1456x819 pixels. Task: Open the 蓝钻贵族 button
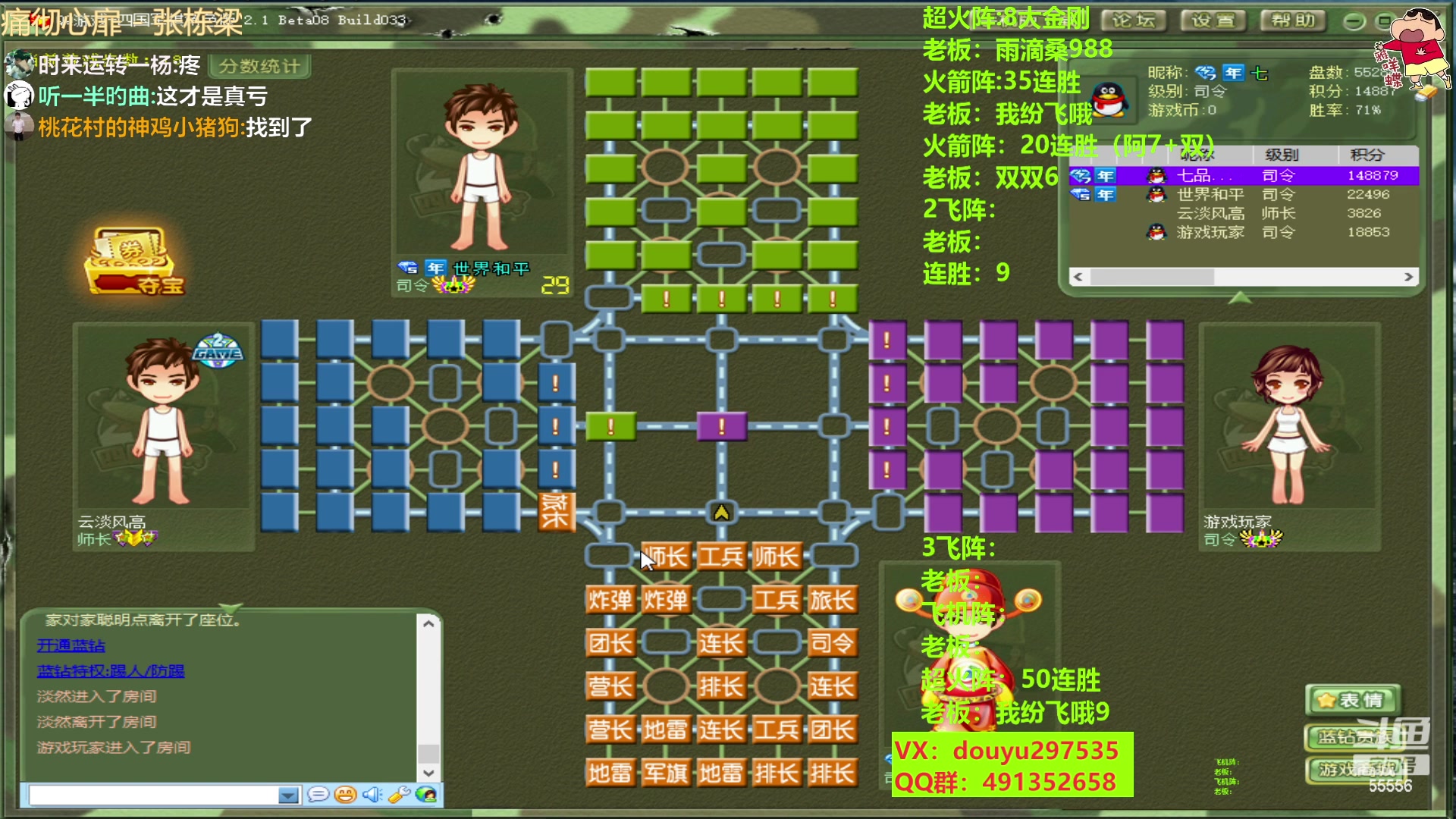point(1351,736)
